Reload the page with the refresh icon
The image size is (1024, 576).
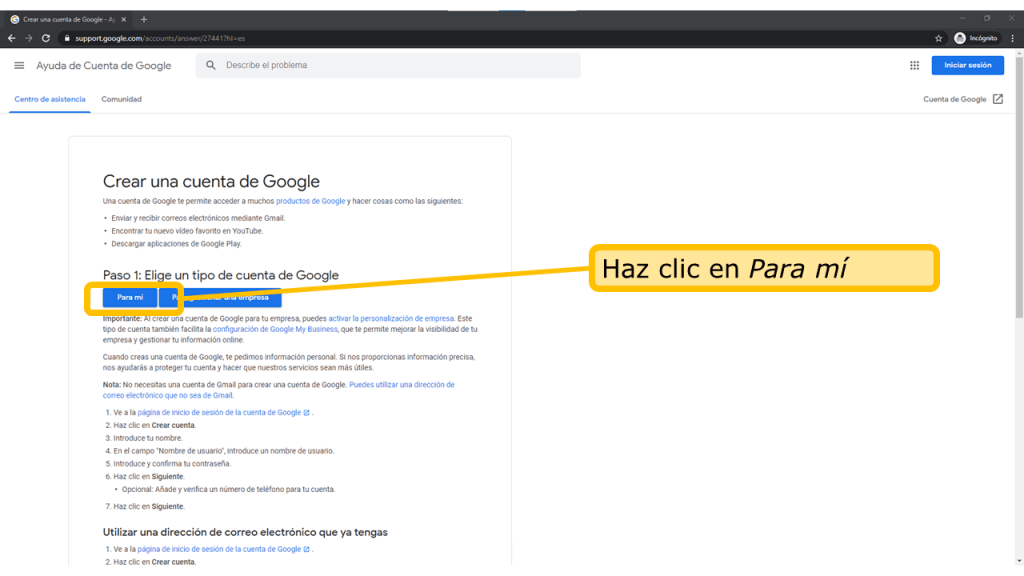pyautogui.click(x=46, y=39)
